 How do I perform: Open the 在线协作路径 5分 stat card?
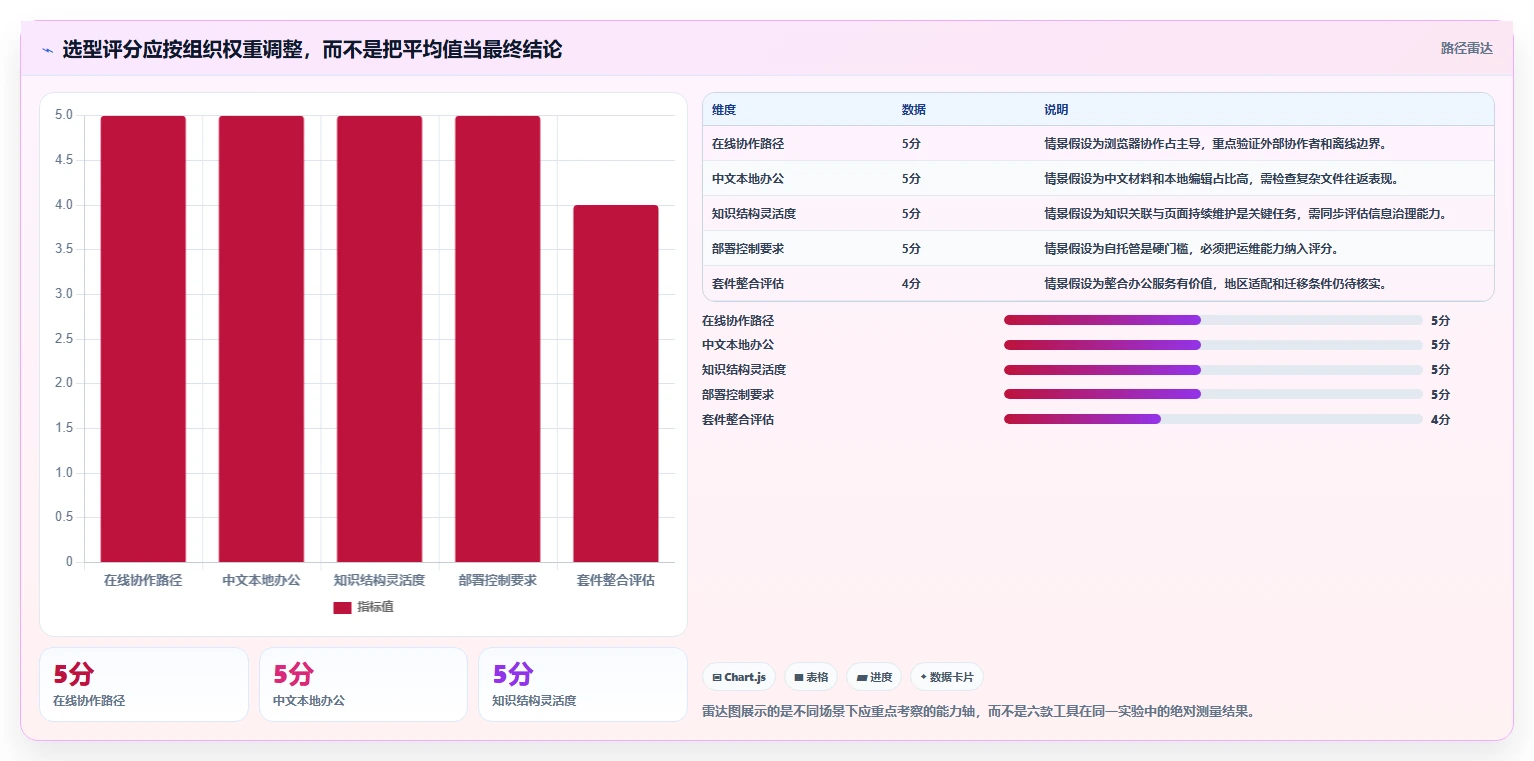[144, 684]
